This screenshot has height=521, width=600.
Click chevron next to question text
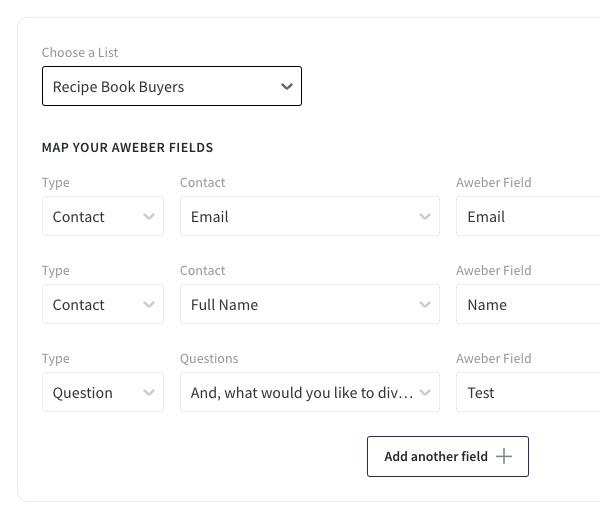tap(425, 393)
